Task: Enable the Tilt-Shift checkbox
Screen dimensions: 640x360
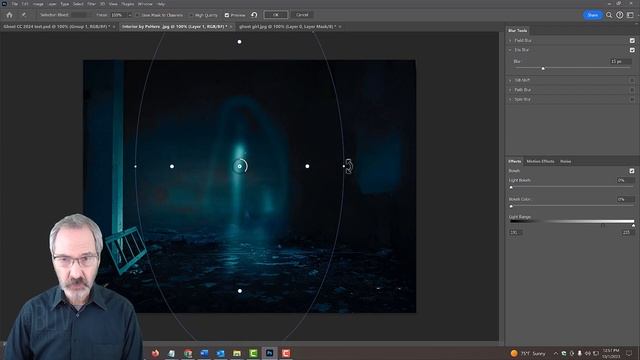Action: [x=632, y=80]
